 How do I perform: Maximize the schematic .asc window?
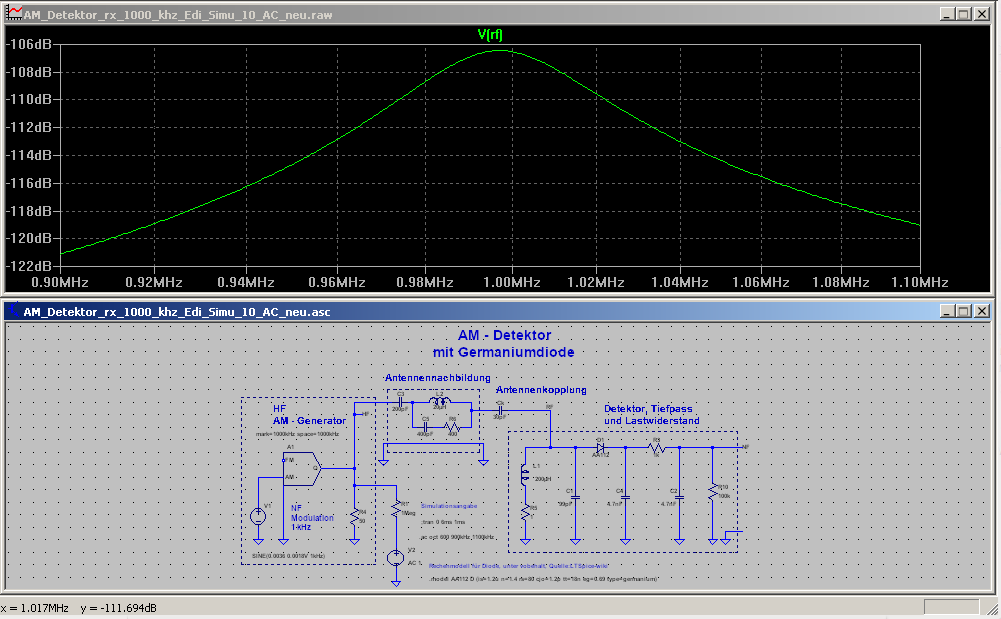click(x=964, y=311)
